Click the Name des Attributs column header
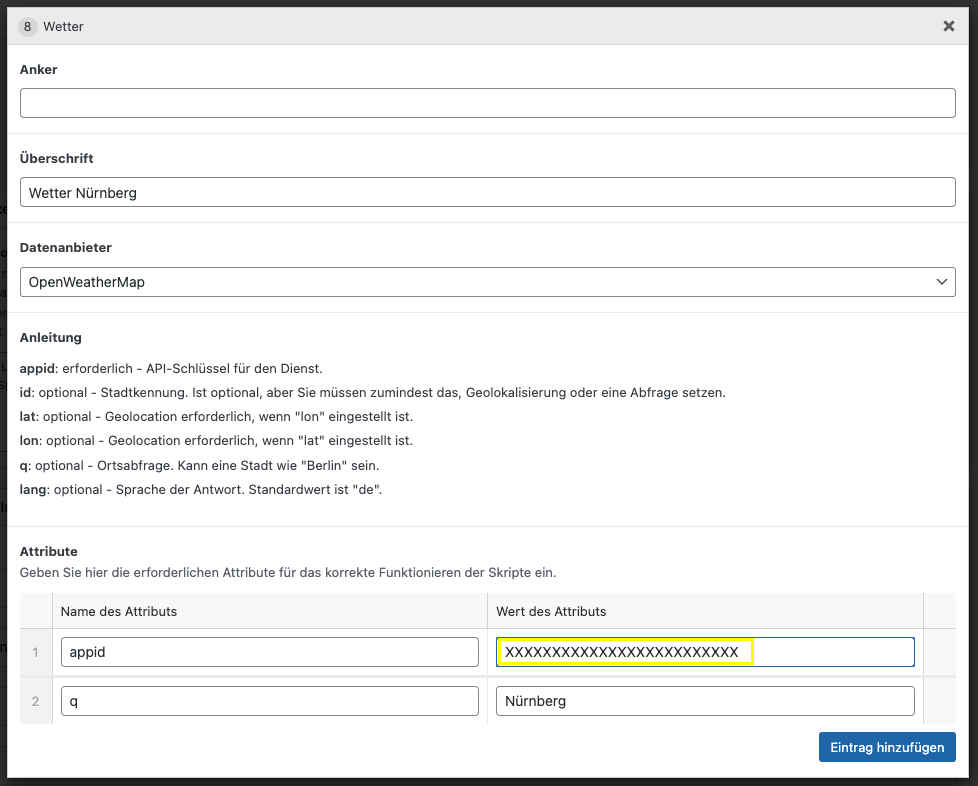This screenshot has height=786, width=978. pyautogui.click(x=119, y=611)
